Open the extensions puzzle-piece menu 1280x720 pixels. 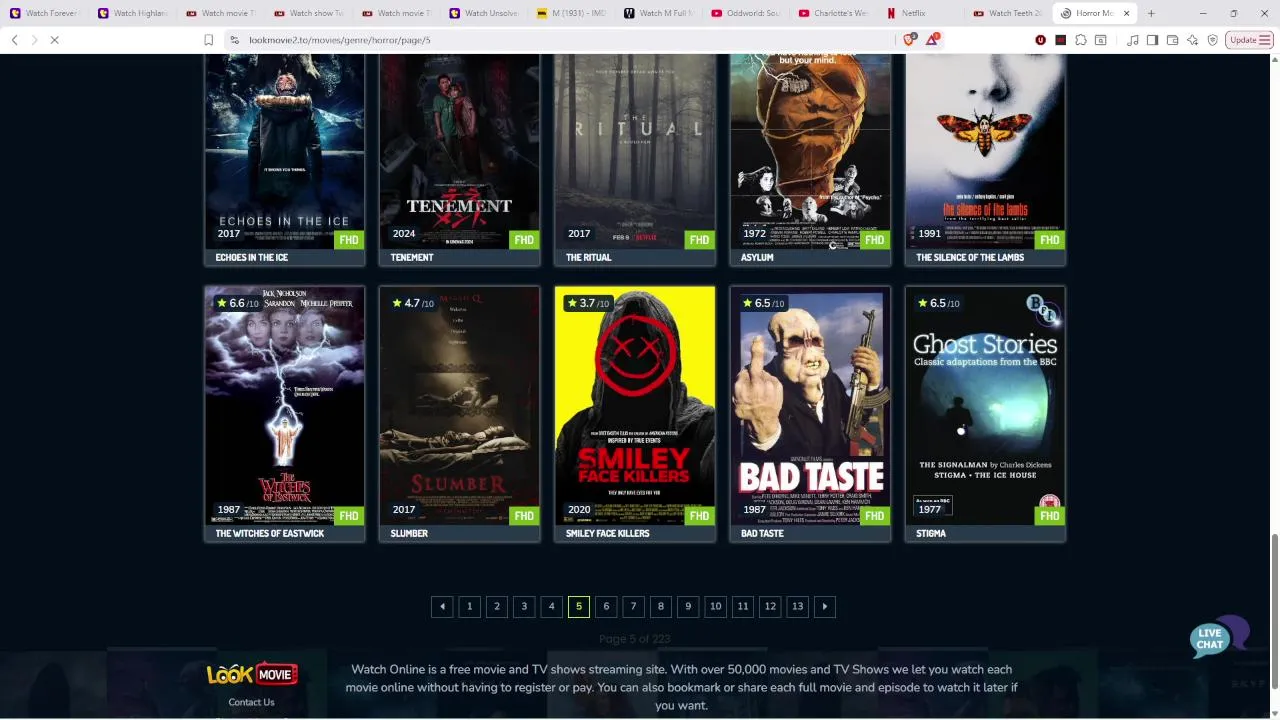1081,40
